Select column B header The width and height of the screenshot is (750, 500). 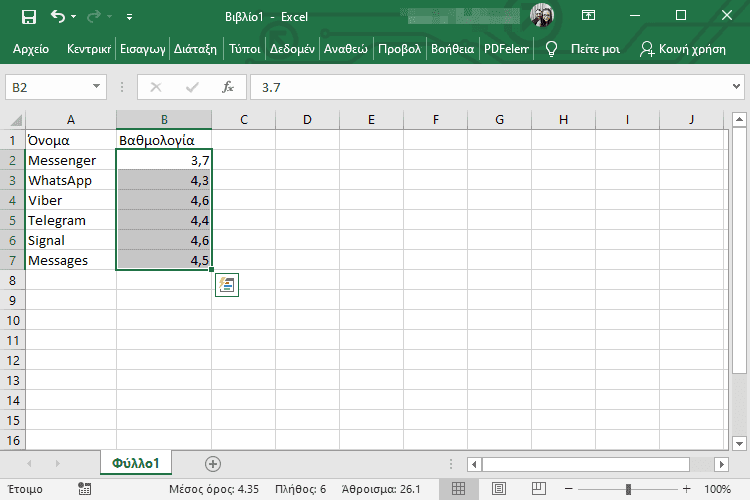(x=164, y=120)
